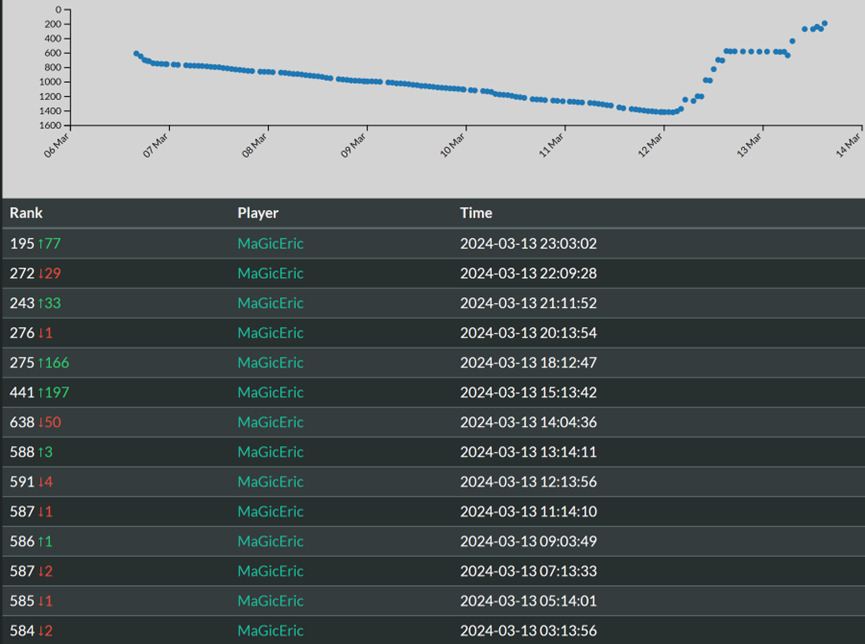Click the 12 Mar label on the chart axis
865x644 pixels.
651,146
